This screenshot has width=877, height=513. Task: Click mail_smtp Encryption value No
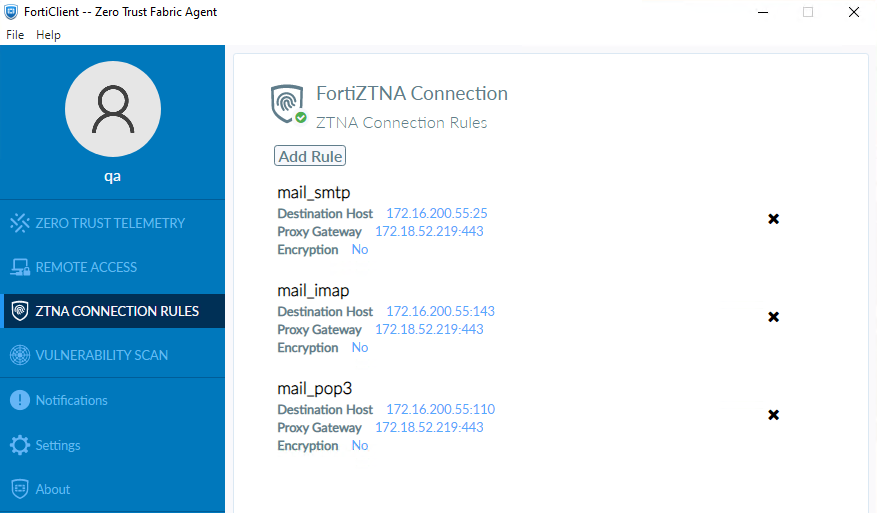click(360, 250)
